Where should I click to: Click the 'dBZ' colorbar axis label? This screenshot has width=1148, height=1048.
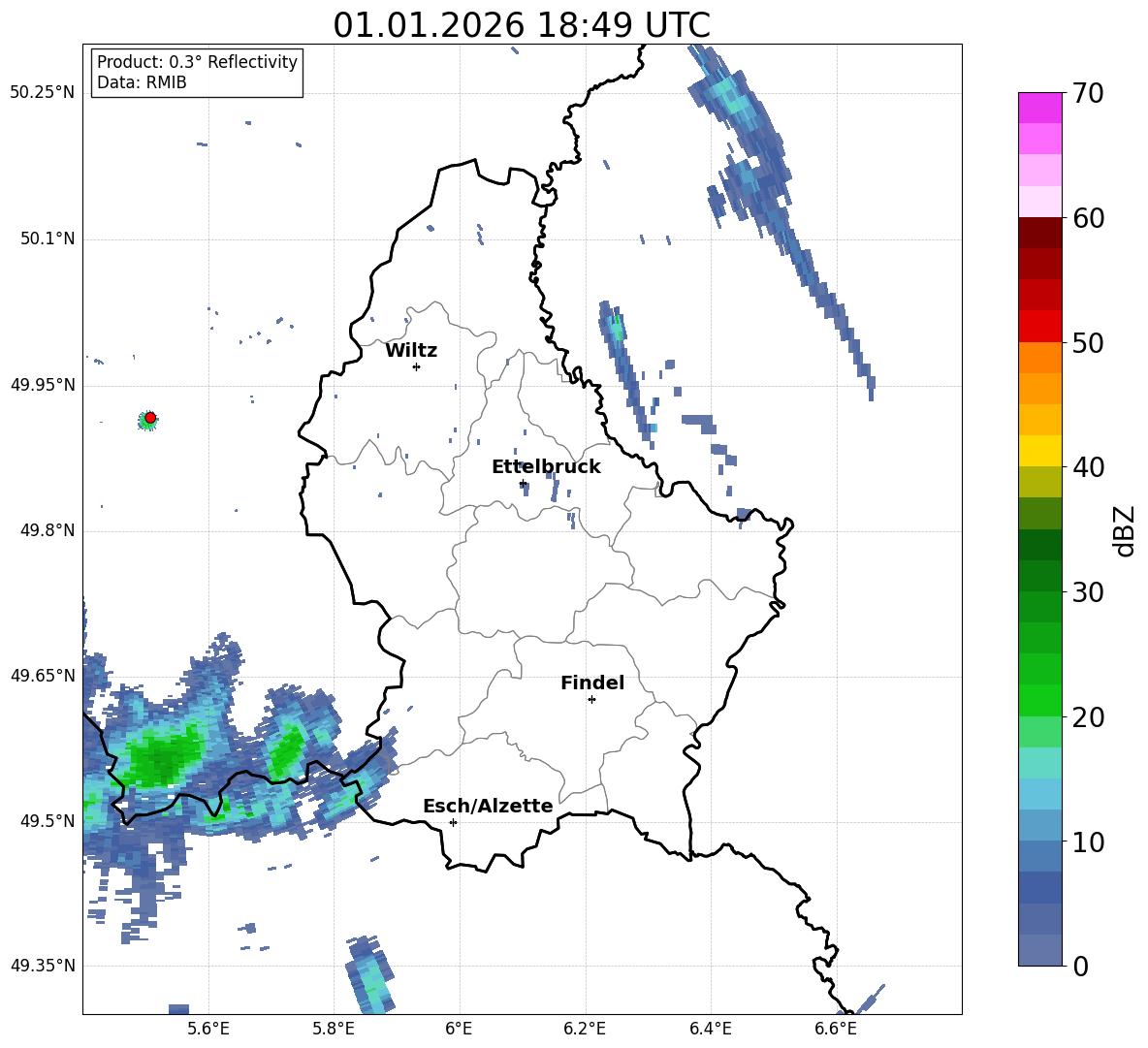(1126, 530)
